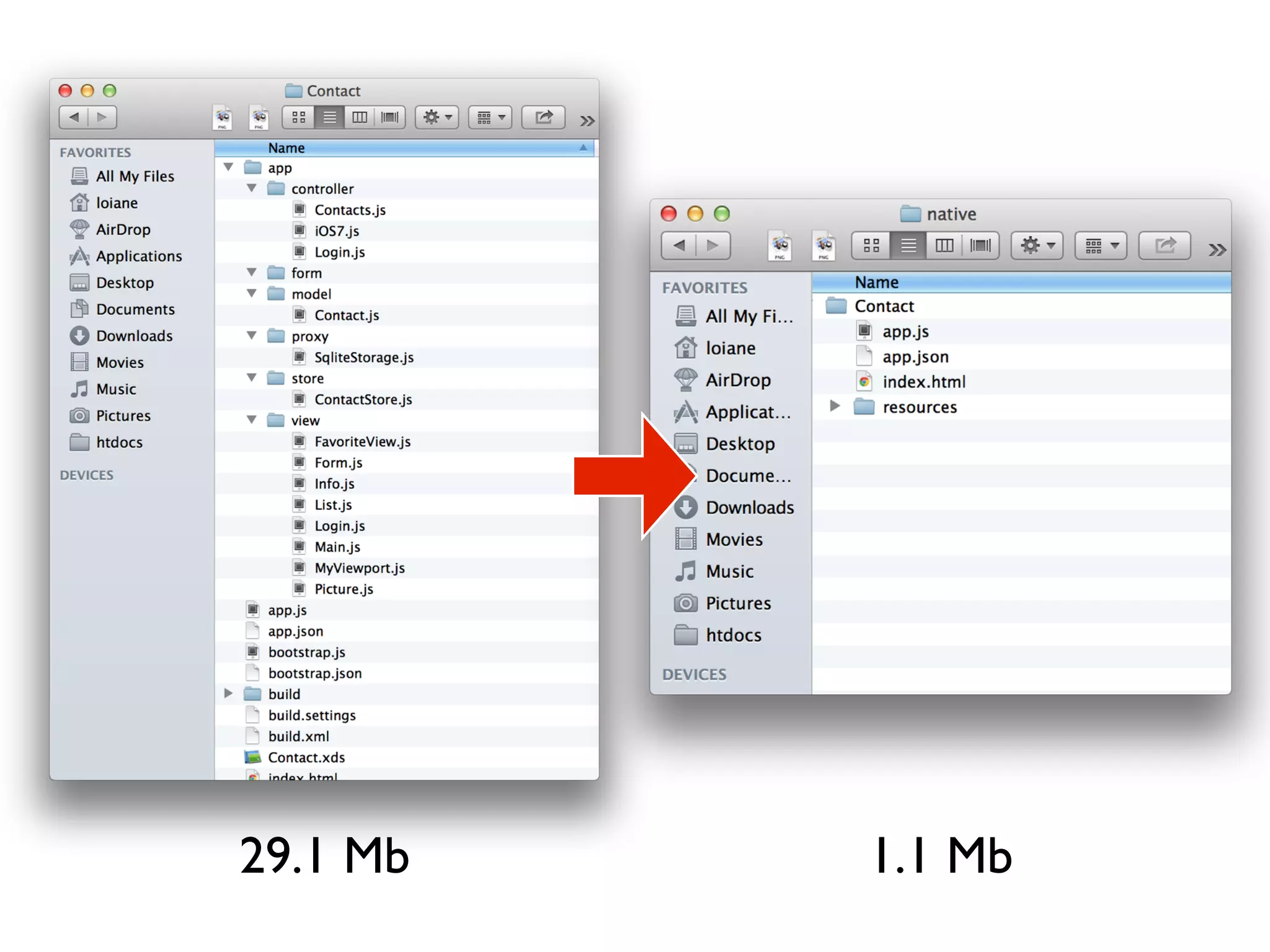Collapse the controller folder
The image size is (1270, 952).
click(251, 188)
